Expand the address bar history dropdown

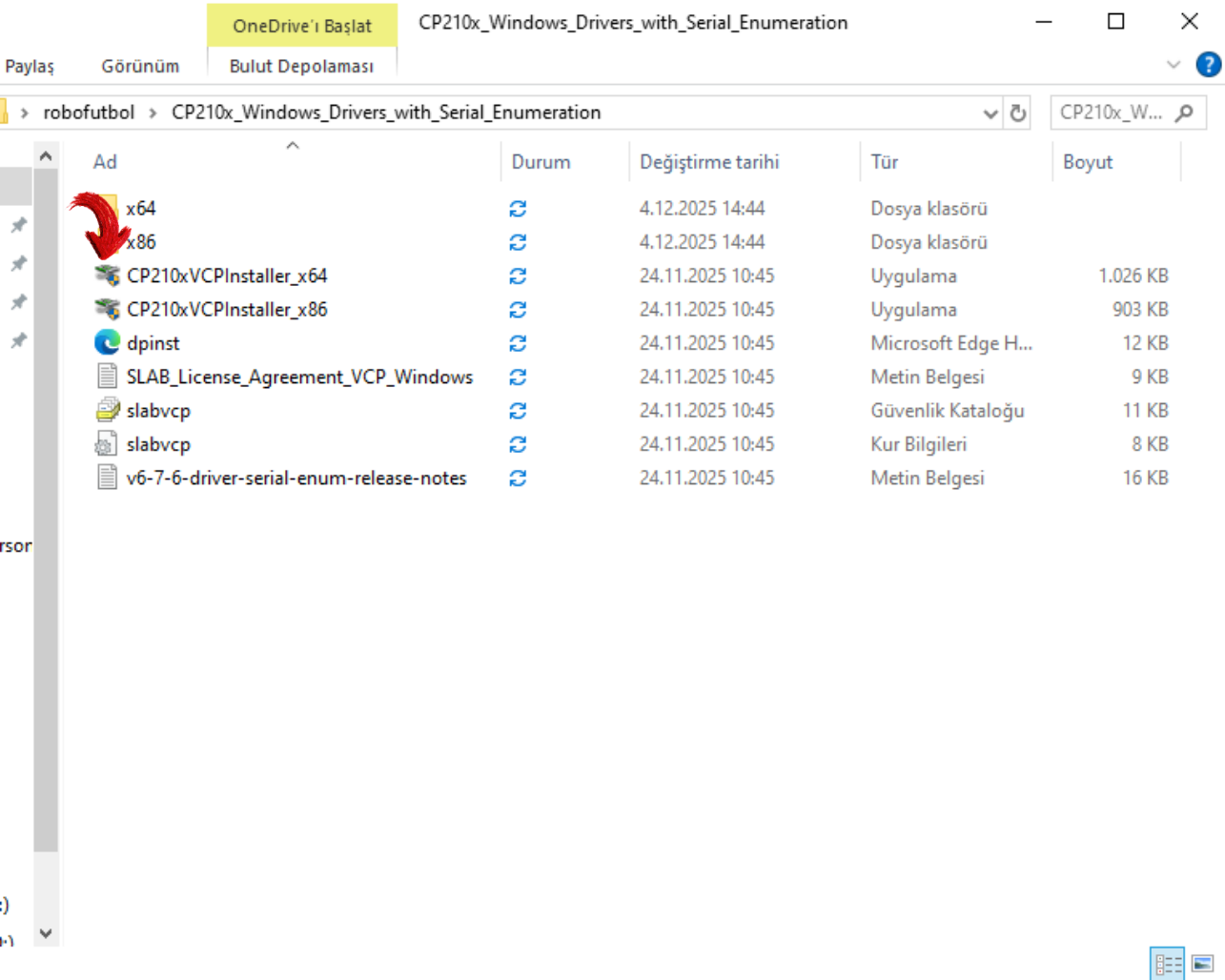click(x=990, y=114)
